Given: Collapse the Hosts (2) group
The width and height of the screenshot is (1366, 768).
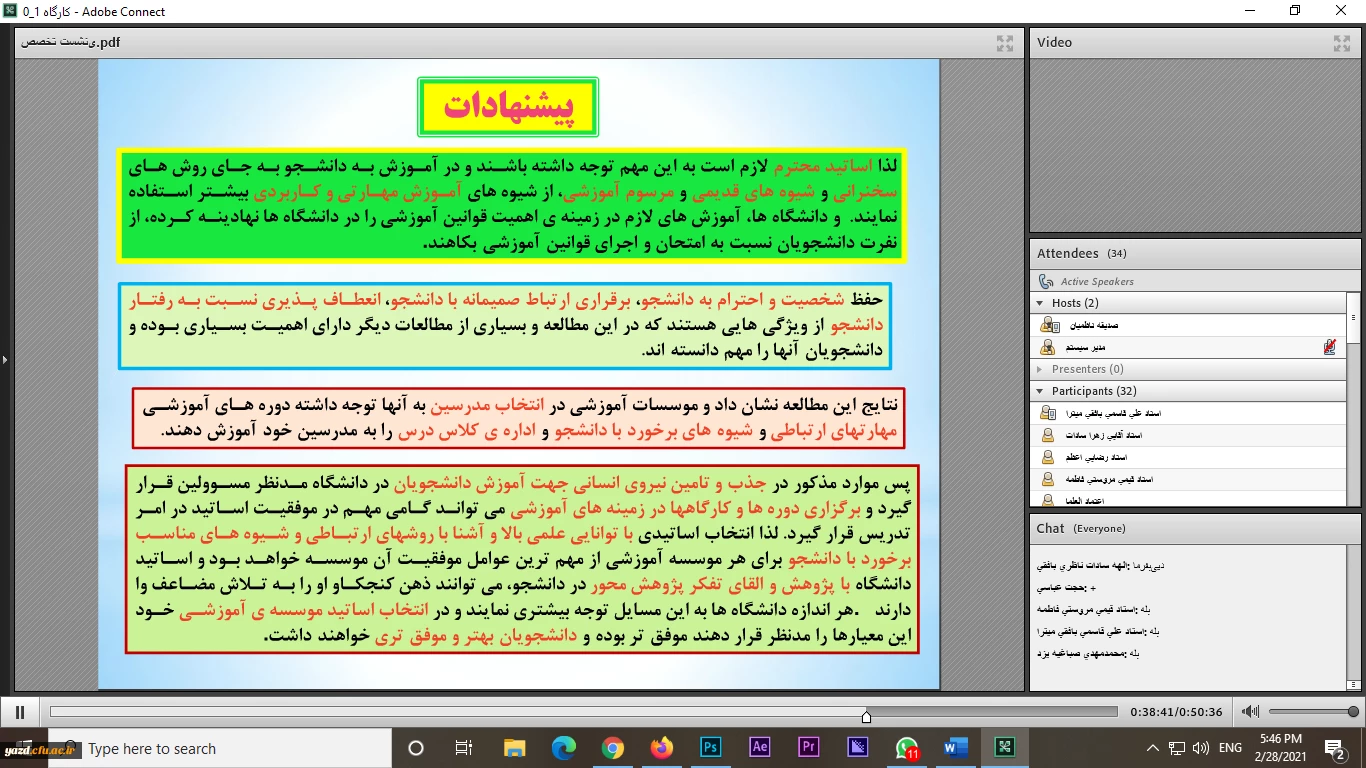Looking at the screenshot, I should (1041, 303).
